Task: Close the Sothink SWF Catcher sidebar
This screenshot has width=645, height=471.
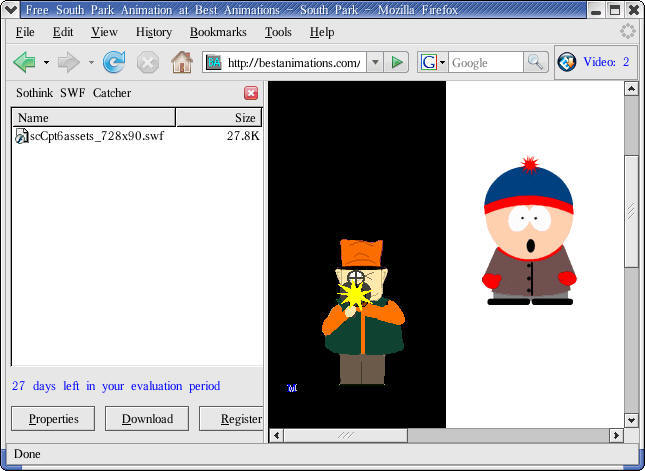Action: [251, 93]
